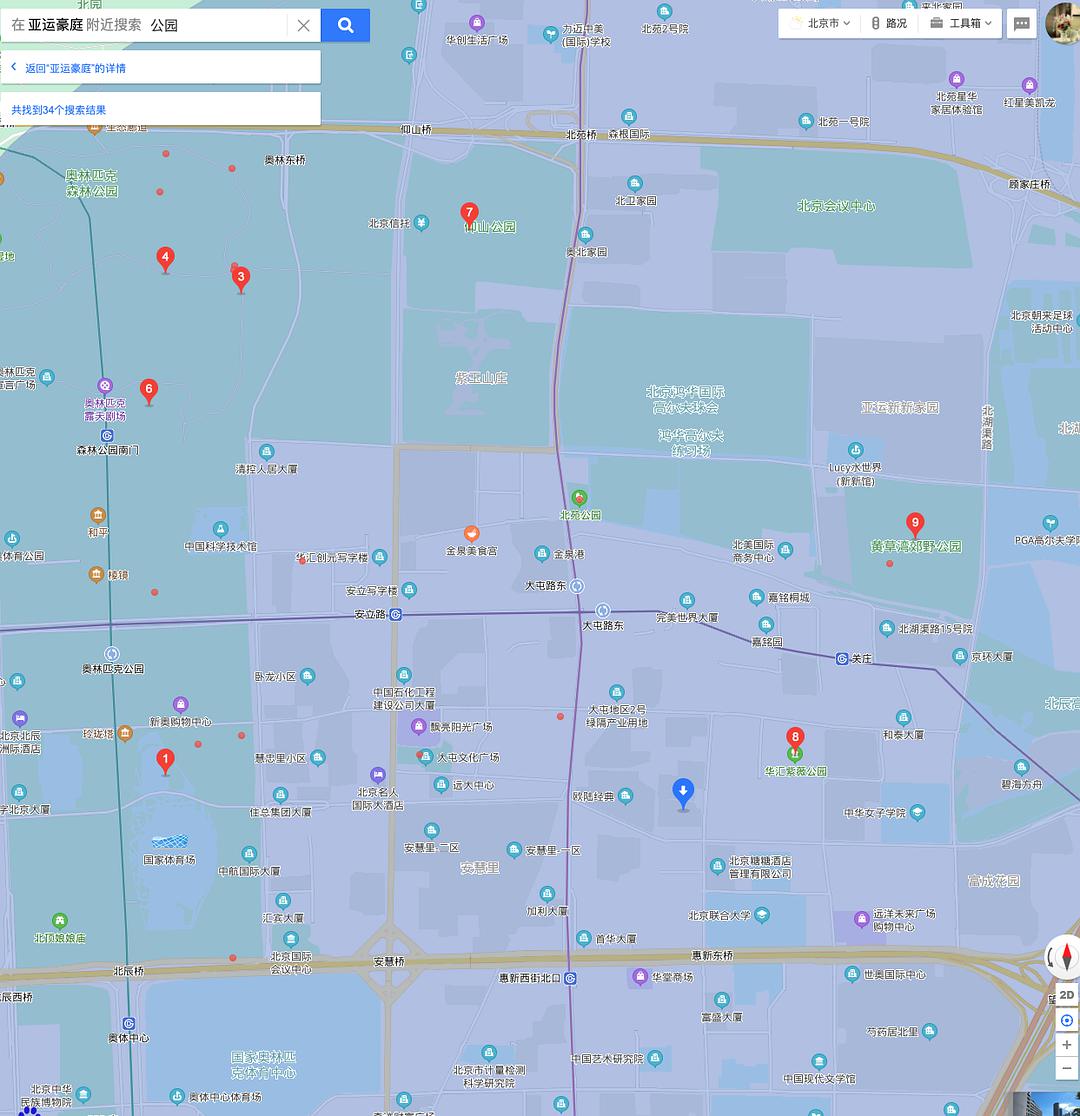Open the 工具箱 toolbox dropdown
Image resolution: width=1080 pixels, height=1116 pixels.
tap(962, 23)
